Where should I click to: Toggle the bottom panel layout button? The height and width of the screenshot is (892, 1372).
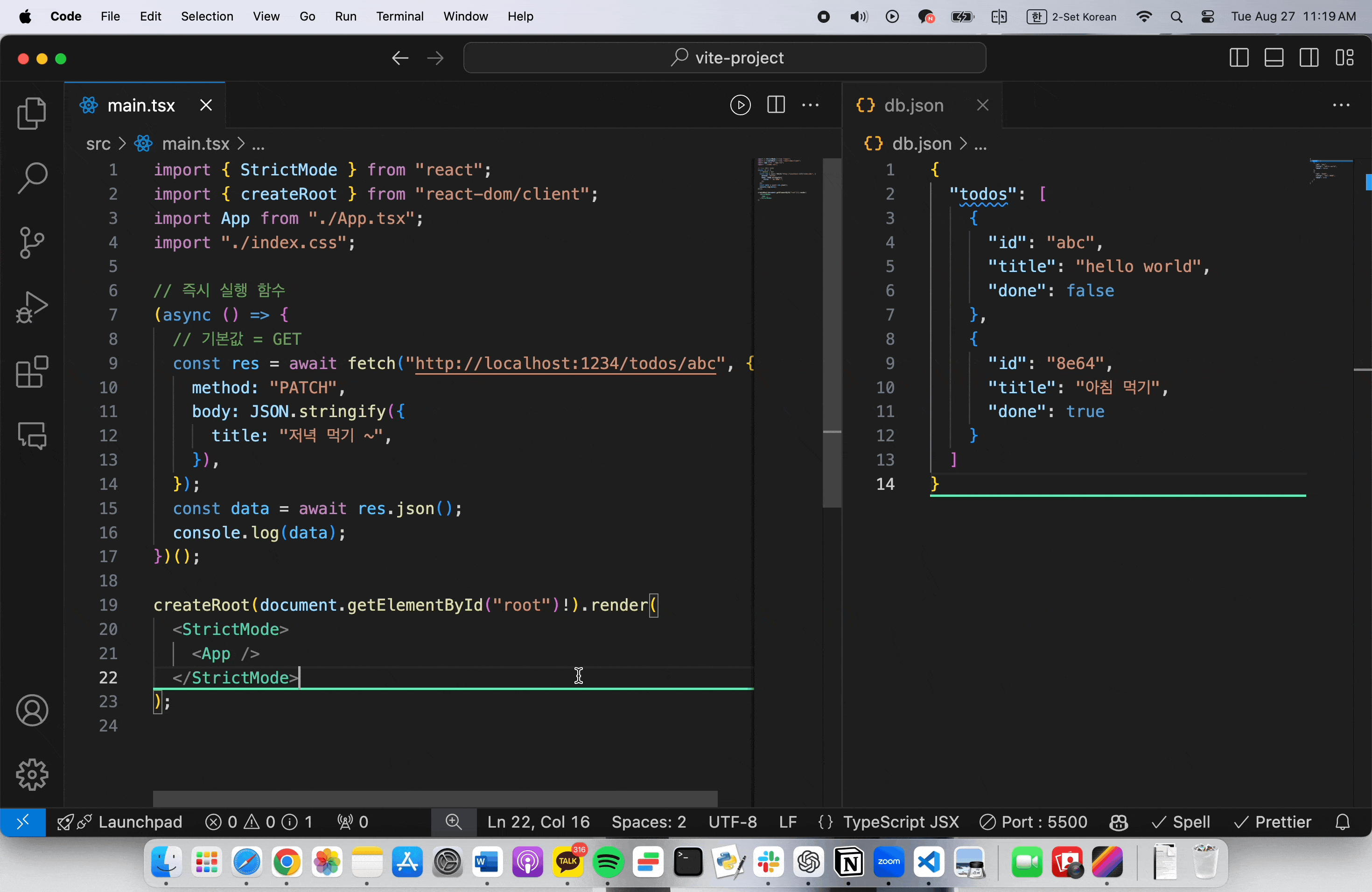pyautogui.click(x=1274, y=58)
